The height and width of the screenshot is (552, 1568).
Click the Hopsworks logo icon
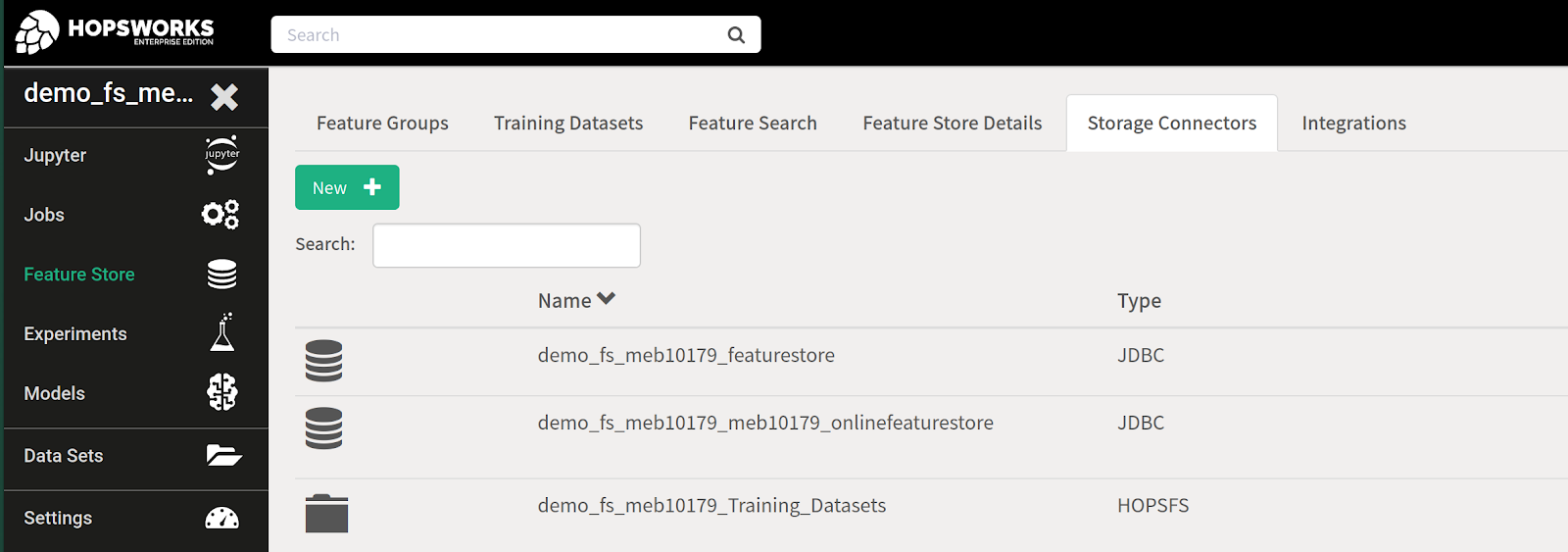pyautogui.click(x=37, y=32)
